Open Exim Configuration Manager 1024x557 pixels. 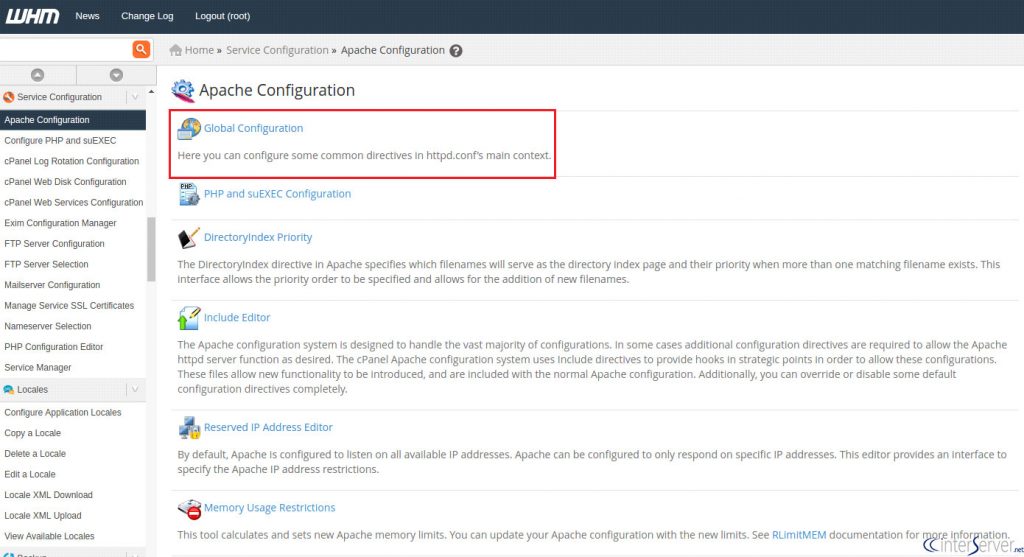click(60, 223)
